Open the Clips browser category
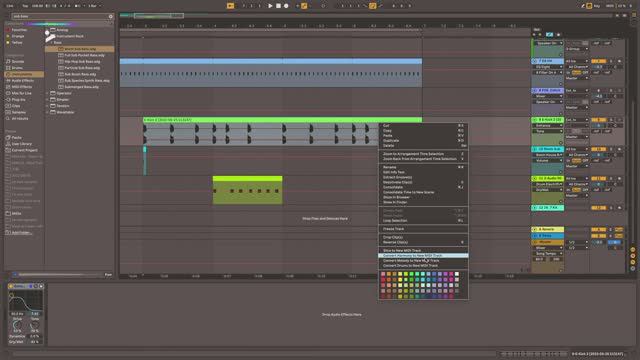This screenshot has width=640, height=360. tap(16, 106)
